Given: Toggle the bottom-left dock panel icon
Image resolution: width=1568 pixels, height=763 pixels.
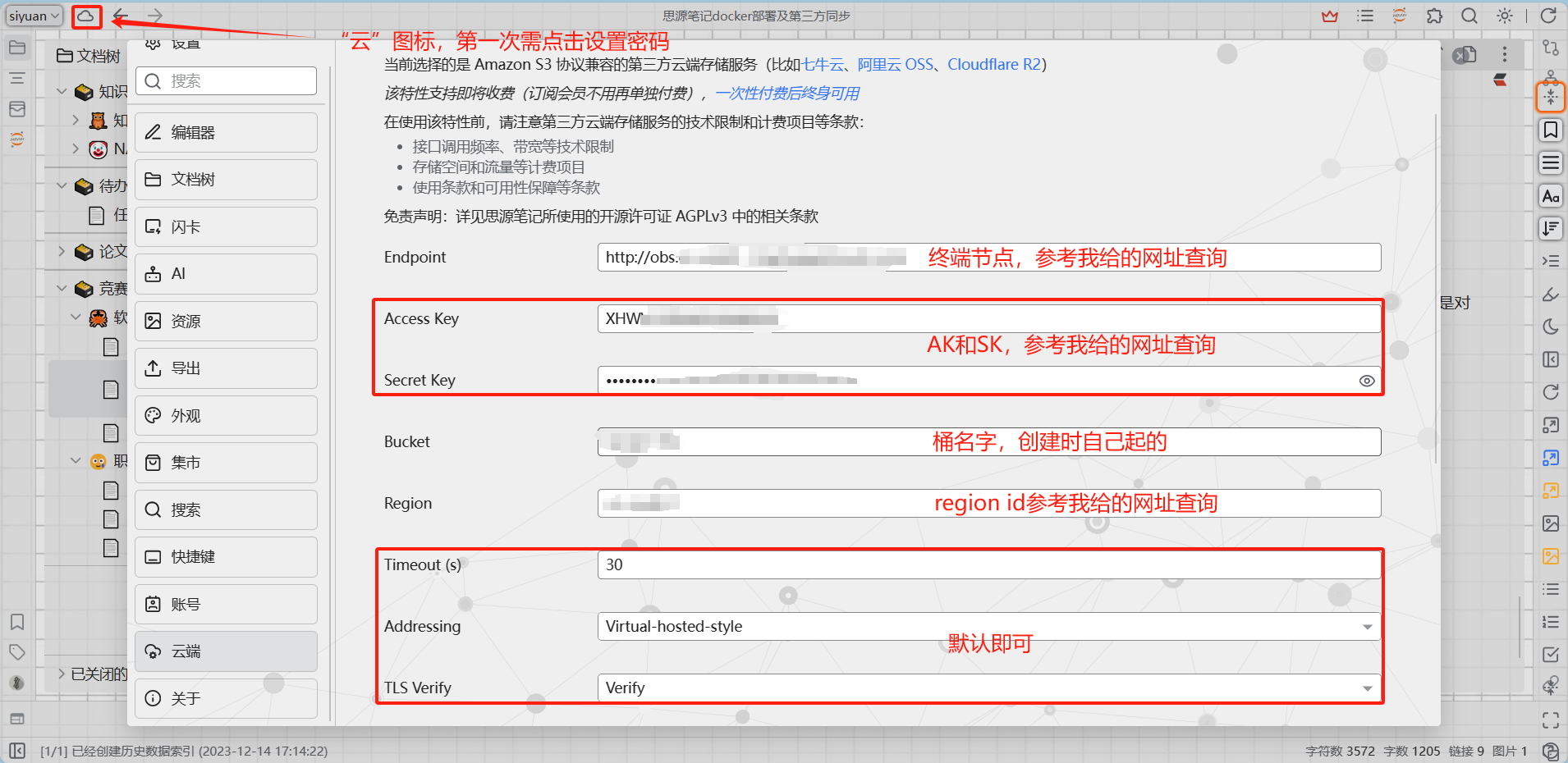Looking at the screenshot, I should coord(17,751).
